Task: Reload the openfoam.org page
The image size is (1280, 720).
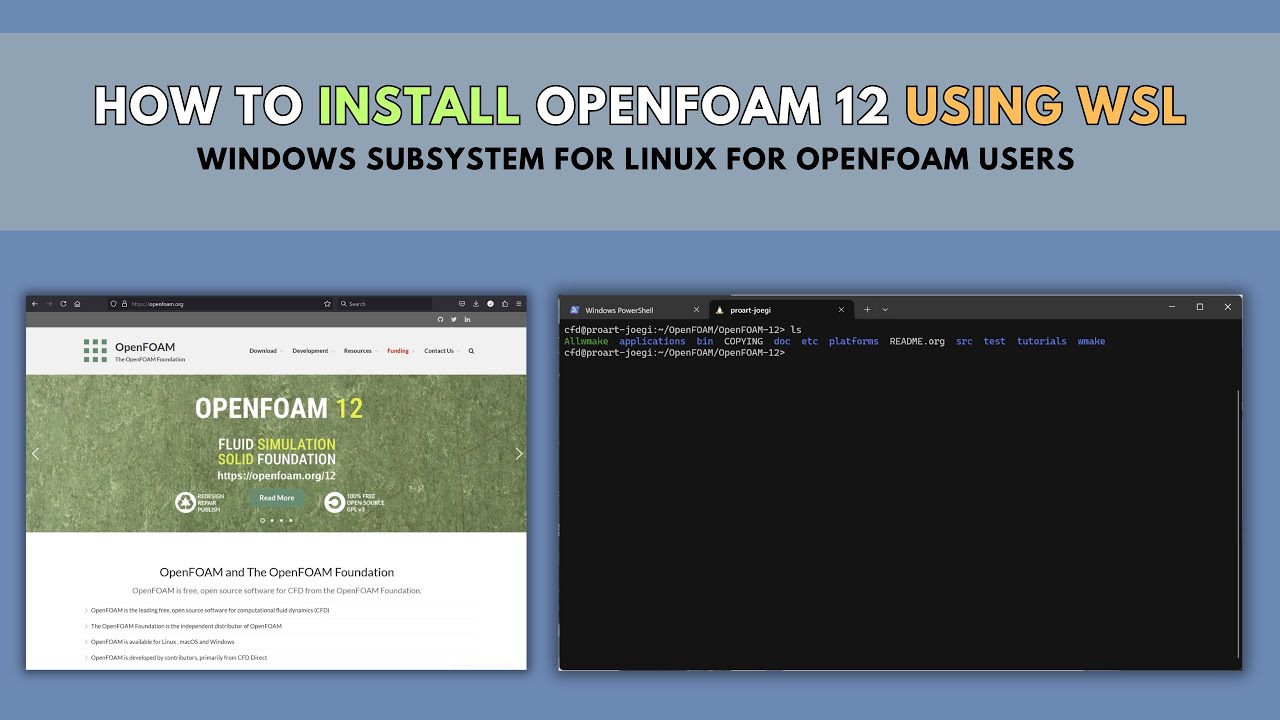Action: point(63,303)
